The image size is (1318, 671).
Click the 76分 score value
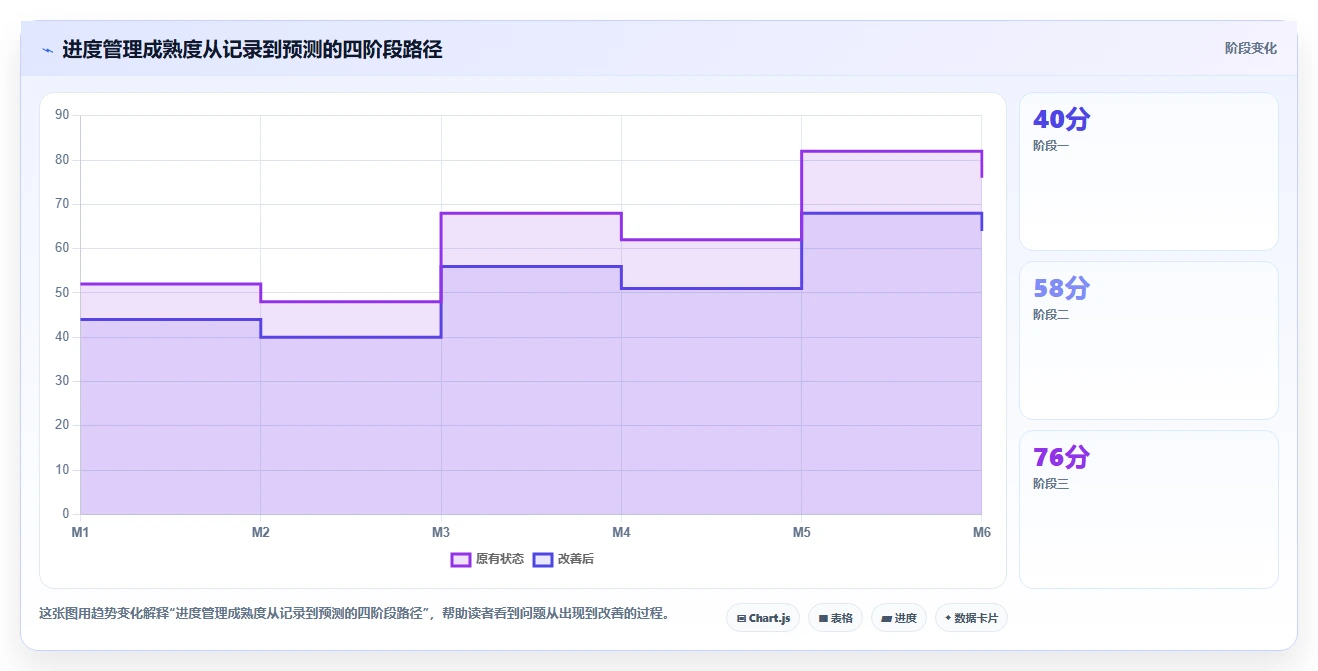coord(1061,457)
